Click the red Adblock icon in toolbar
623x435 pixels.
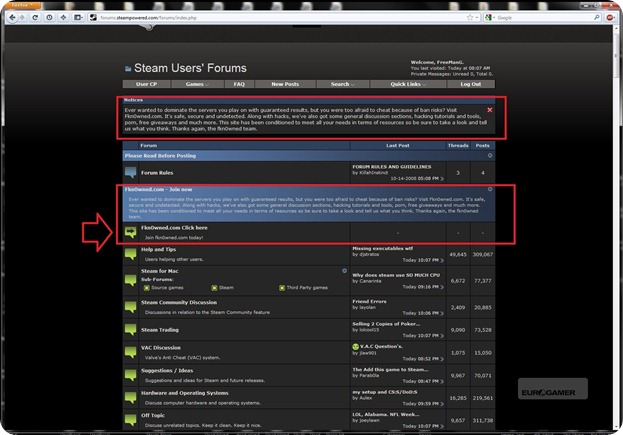(610, 17)
